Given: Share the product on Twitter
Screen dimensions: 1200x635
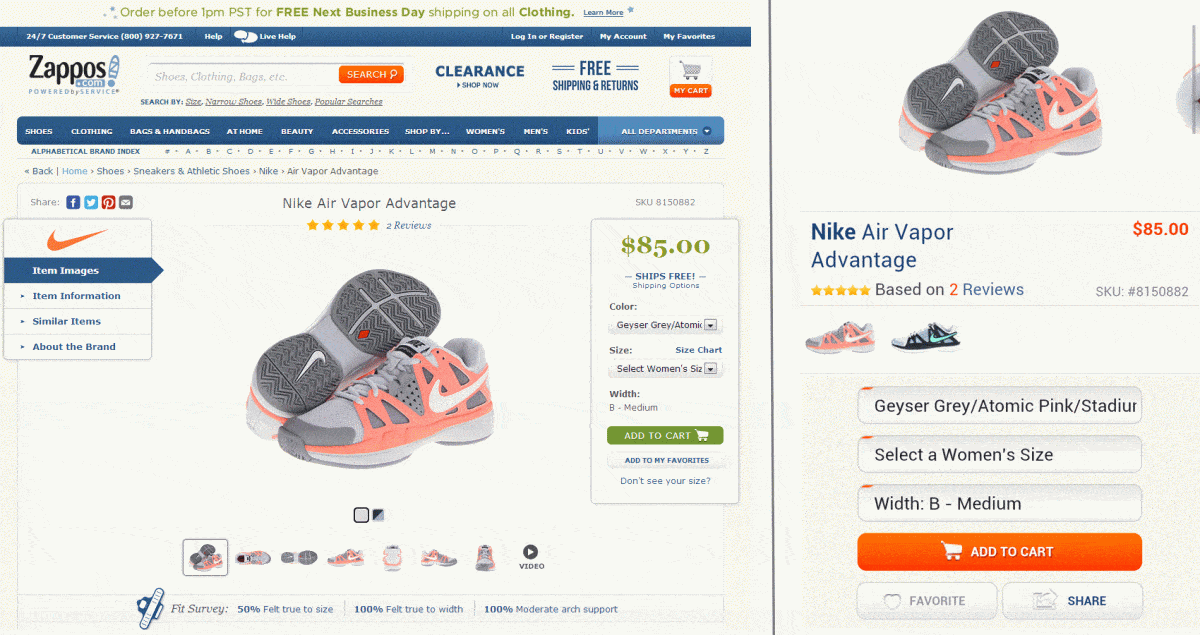Looking at the screenshot, I should point(91,202).
